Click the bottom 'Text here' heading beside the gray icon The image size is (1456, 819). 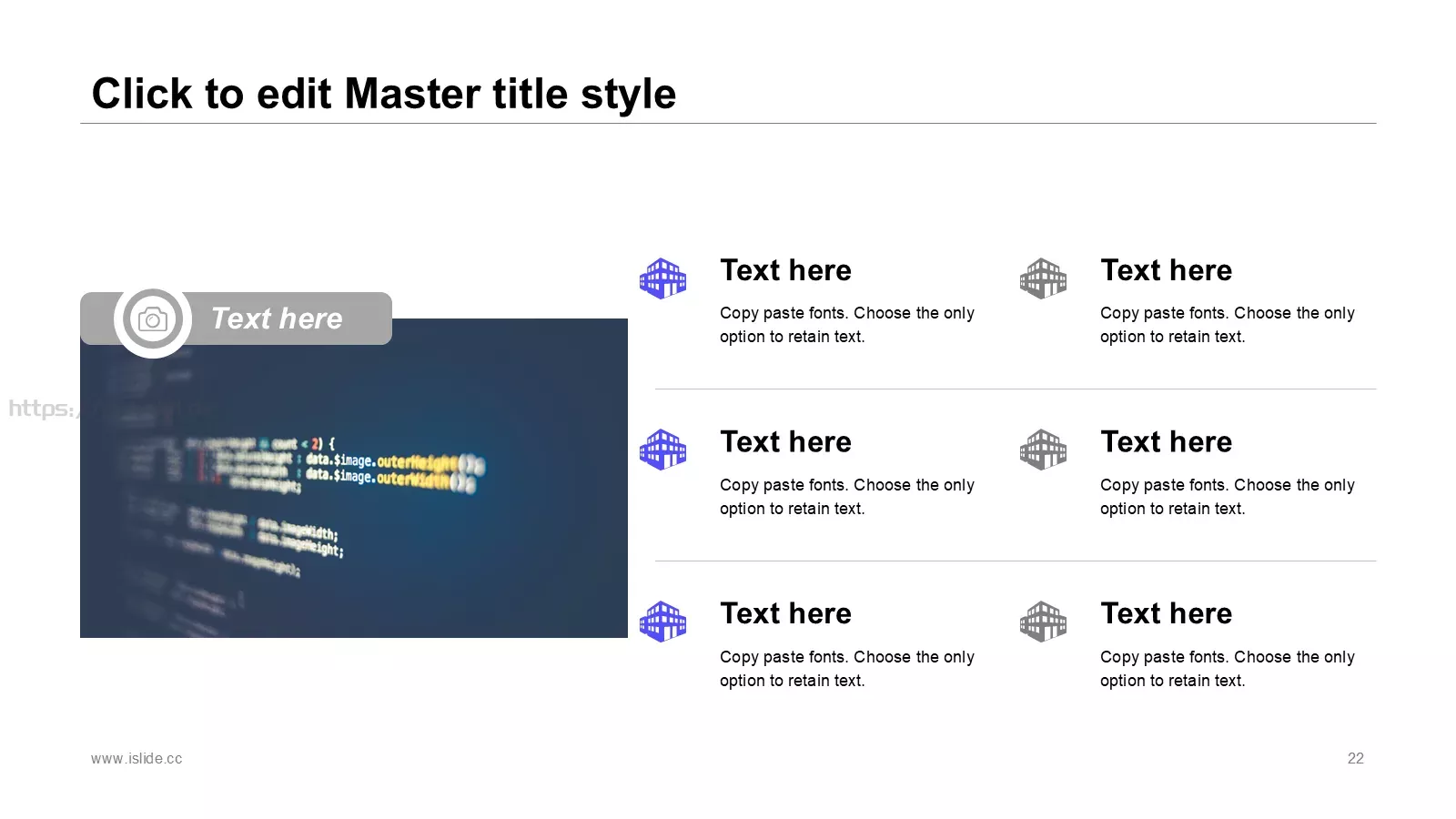(1167, 613)
